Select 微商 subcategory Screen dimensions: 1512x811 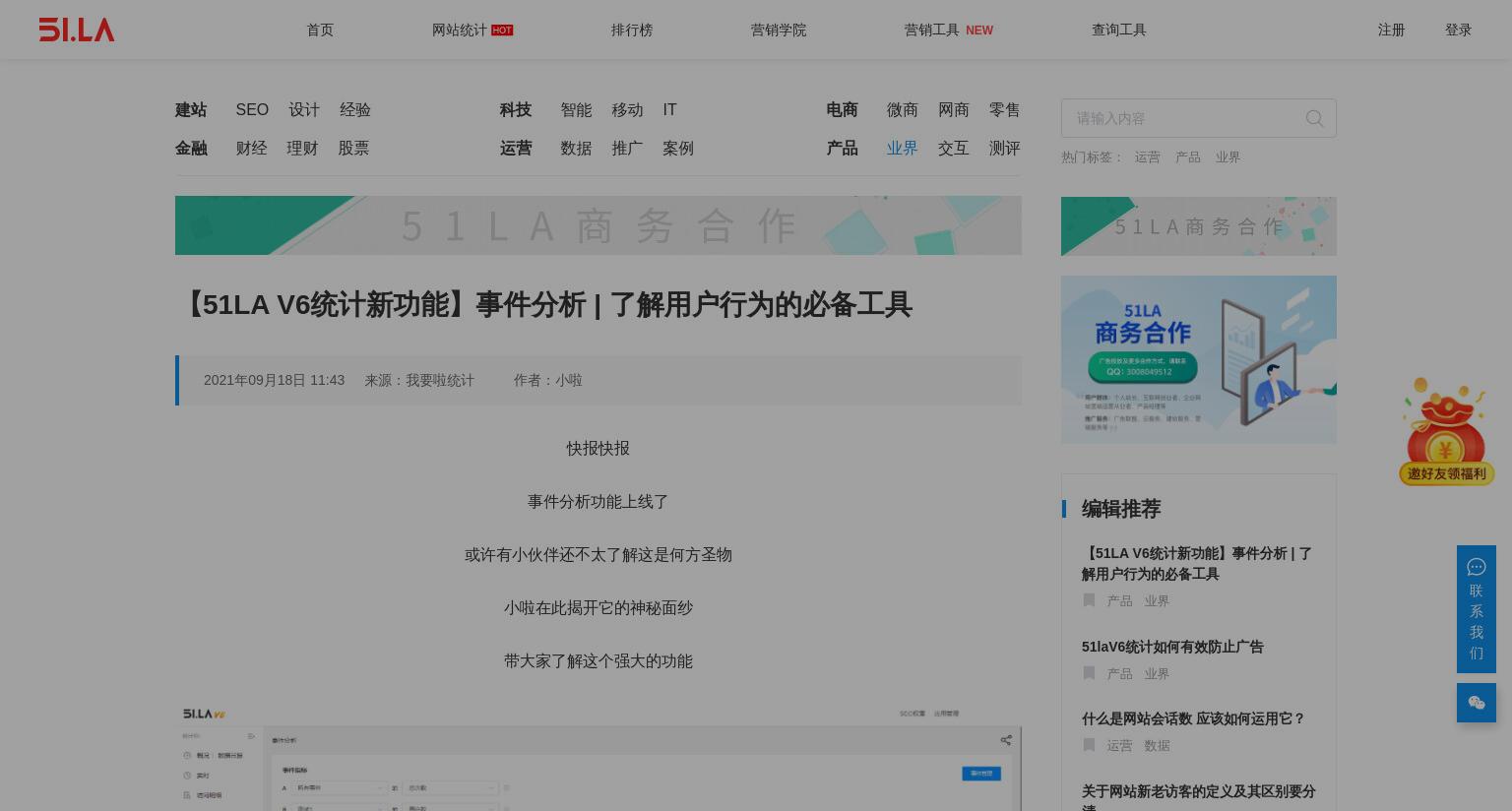903,110
